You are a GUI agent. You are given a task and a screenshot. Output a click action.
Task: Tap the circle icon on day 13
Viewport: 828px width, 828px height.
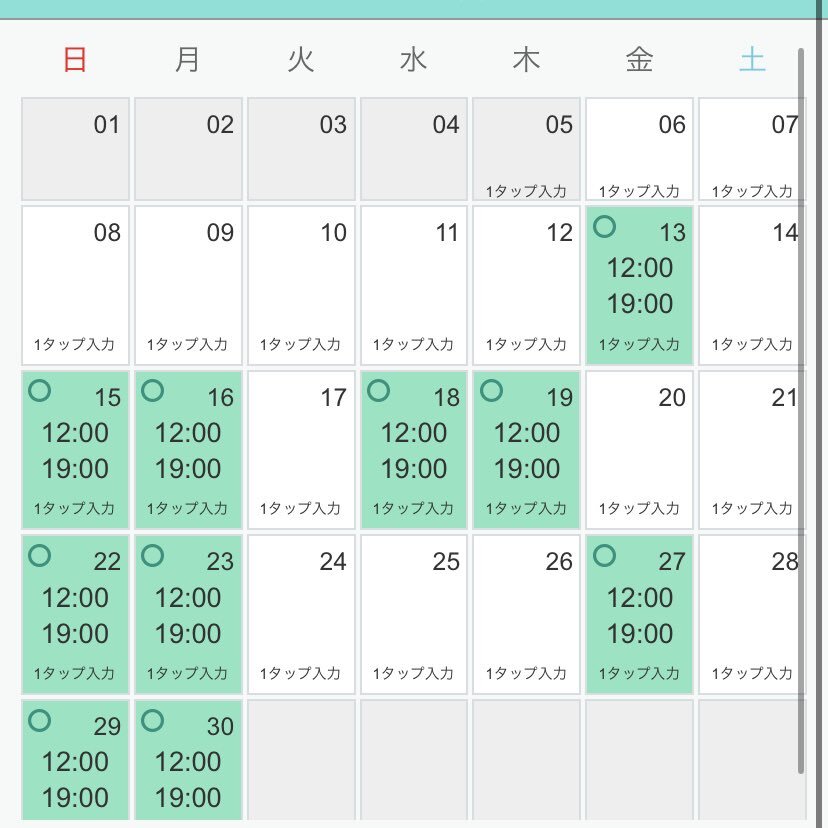coord(604,227)
